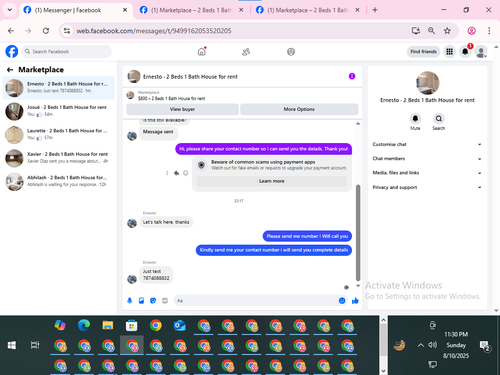Attach a photo using the image icon
The height and width of the screenshot is (375, 500).
pyautogui.click(x=141, y=301)
